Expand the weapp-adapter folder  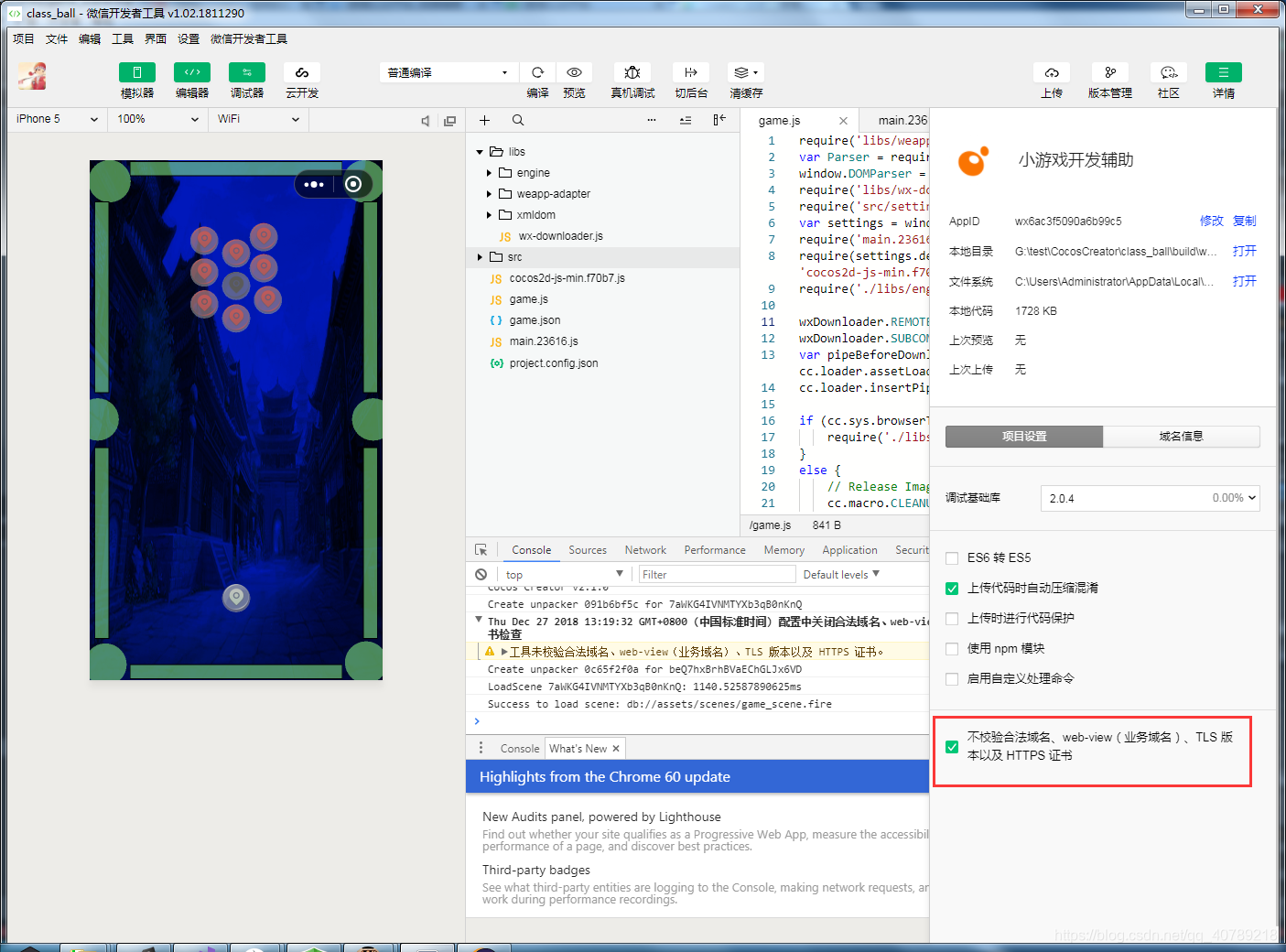(x=490, y=194)
